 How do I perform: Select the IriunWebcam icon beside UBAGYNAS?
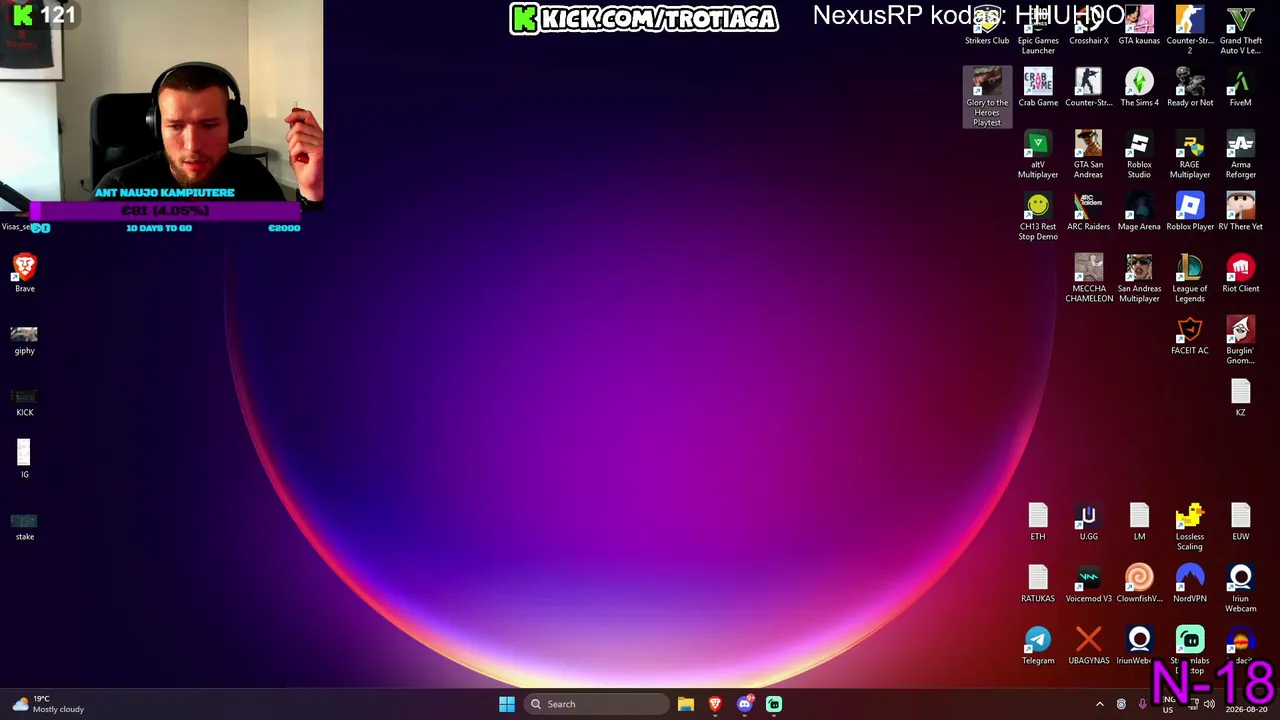tap(1139, 646)
